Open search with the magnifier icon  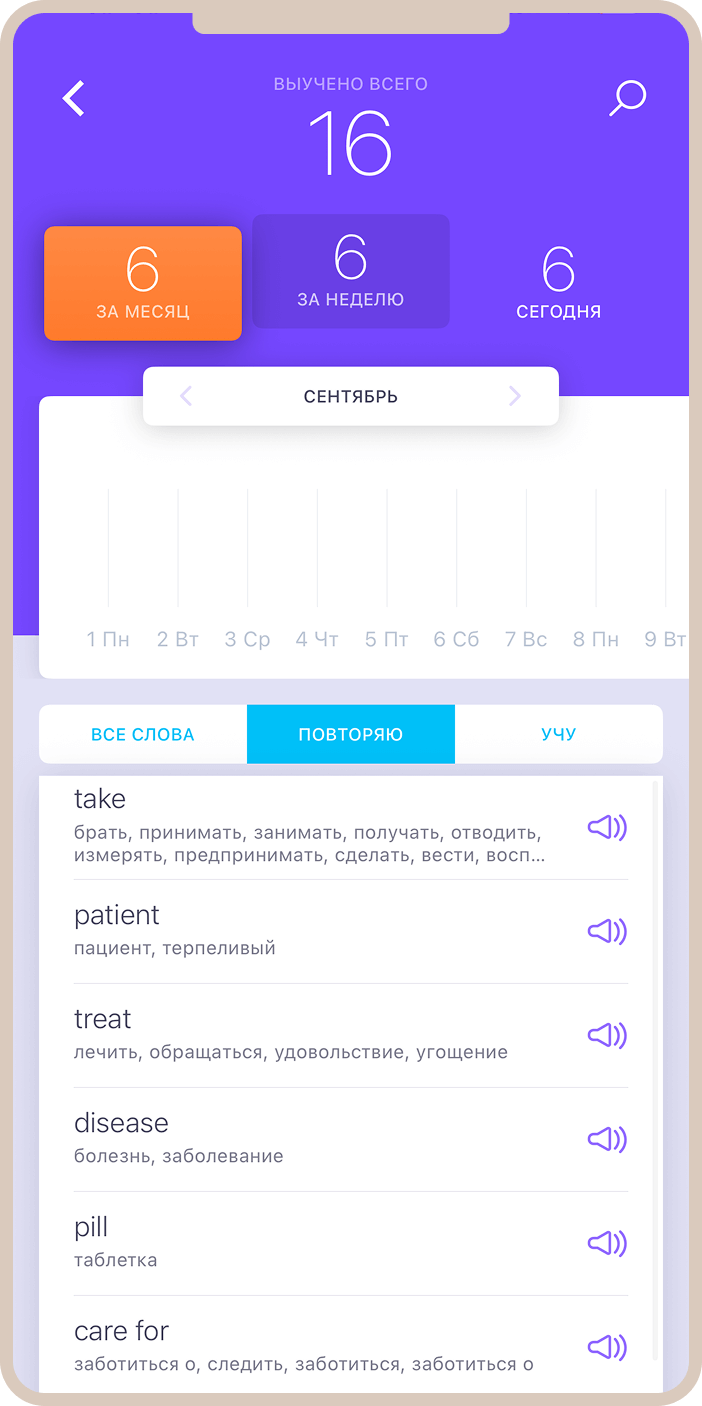[628, 99]
